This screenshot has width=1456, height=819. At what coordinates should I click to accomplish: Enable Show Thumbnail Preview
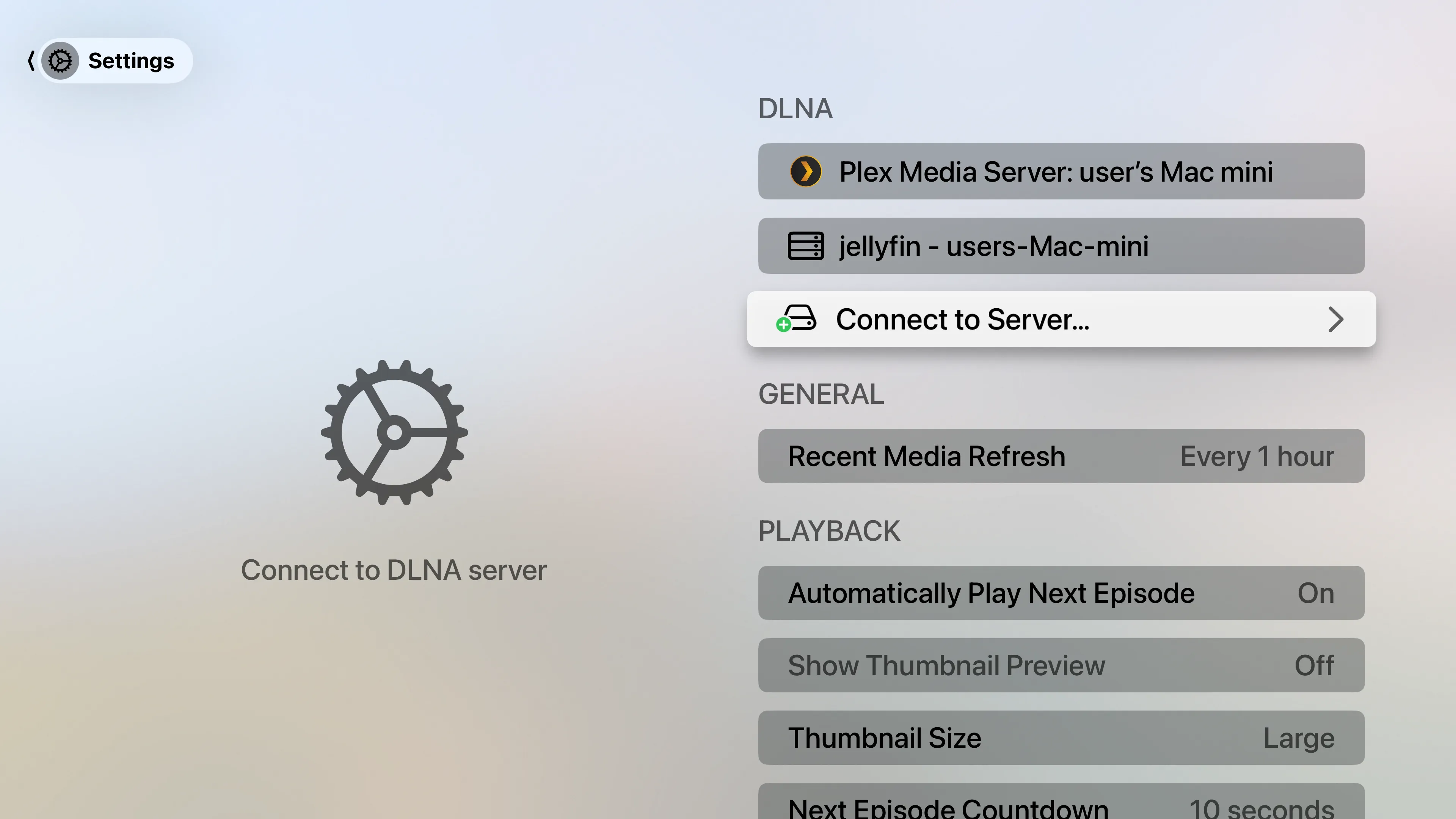pyautogui.click(x=1061, y=665)
